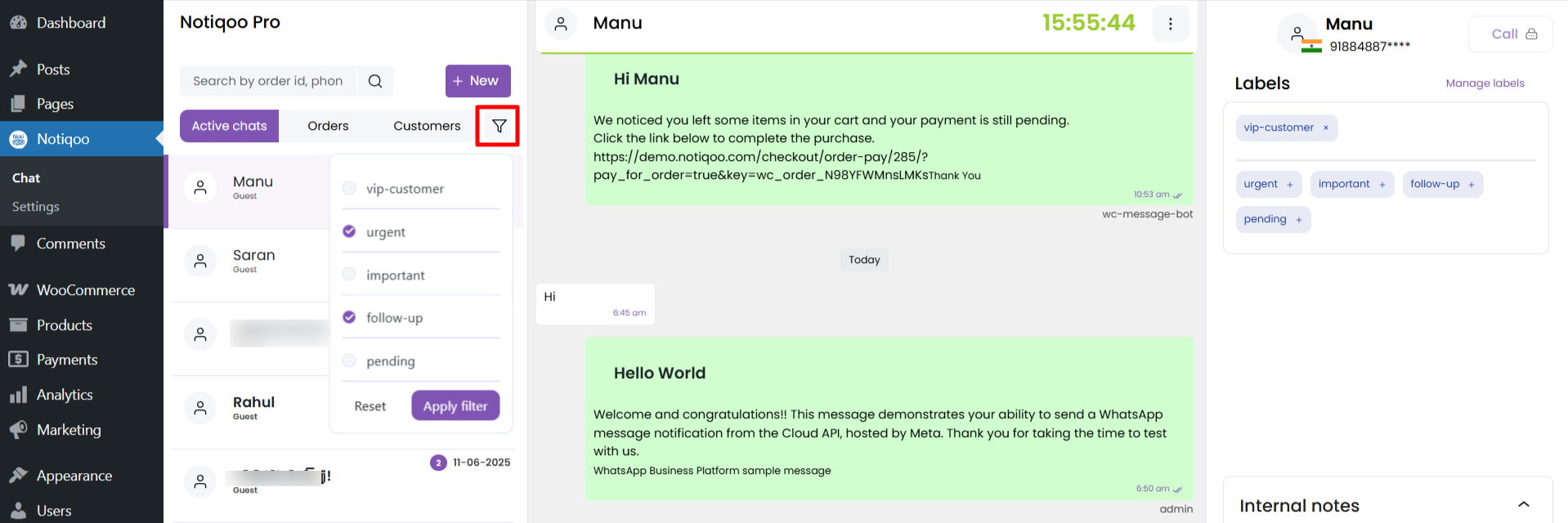Open the label filter funnel icon
This screenshot has width=1568, height=523.
(499, 126)
